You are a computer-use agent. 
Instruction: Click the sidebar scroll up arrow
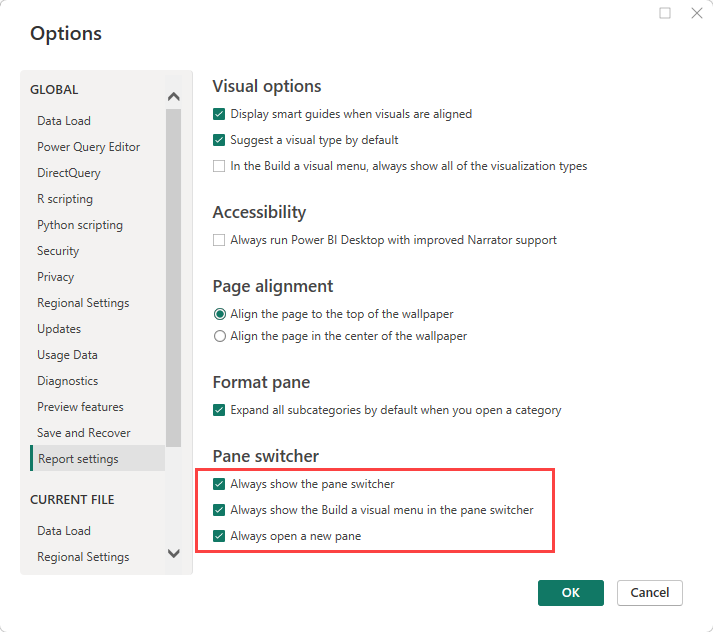[x=174, y=96]
